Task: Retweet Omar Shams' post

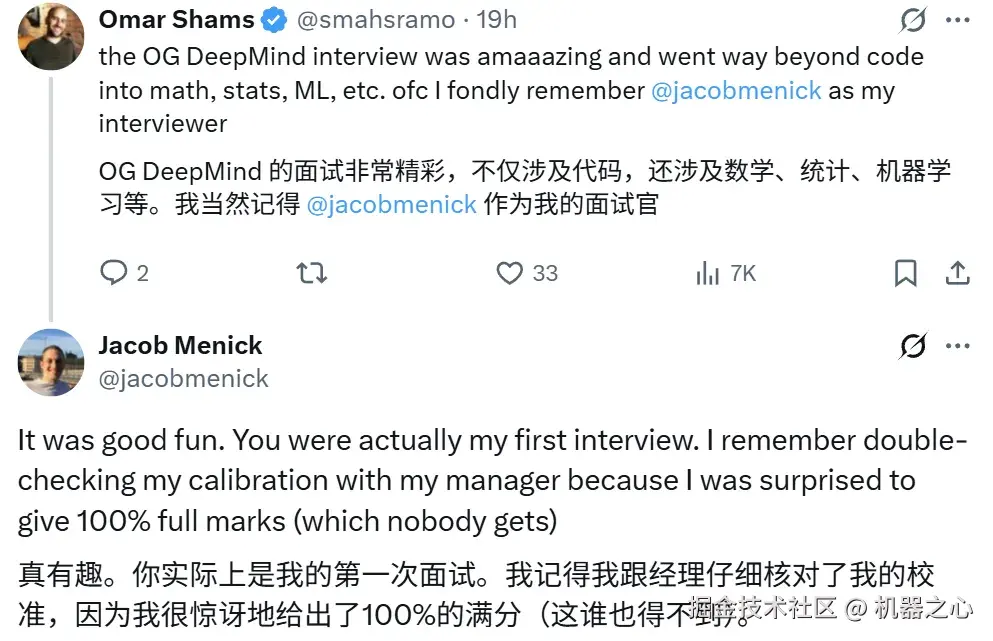Action: pyautogui.click(x=312, y=273)
